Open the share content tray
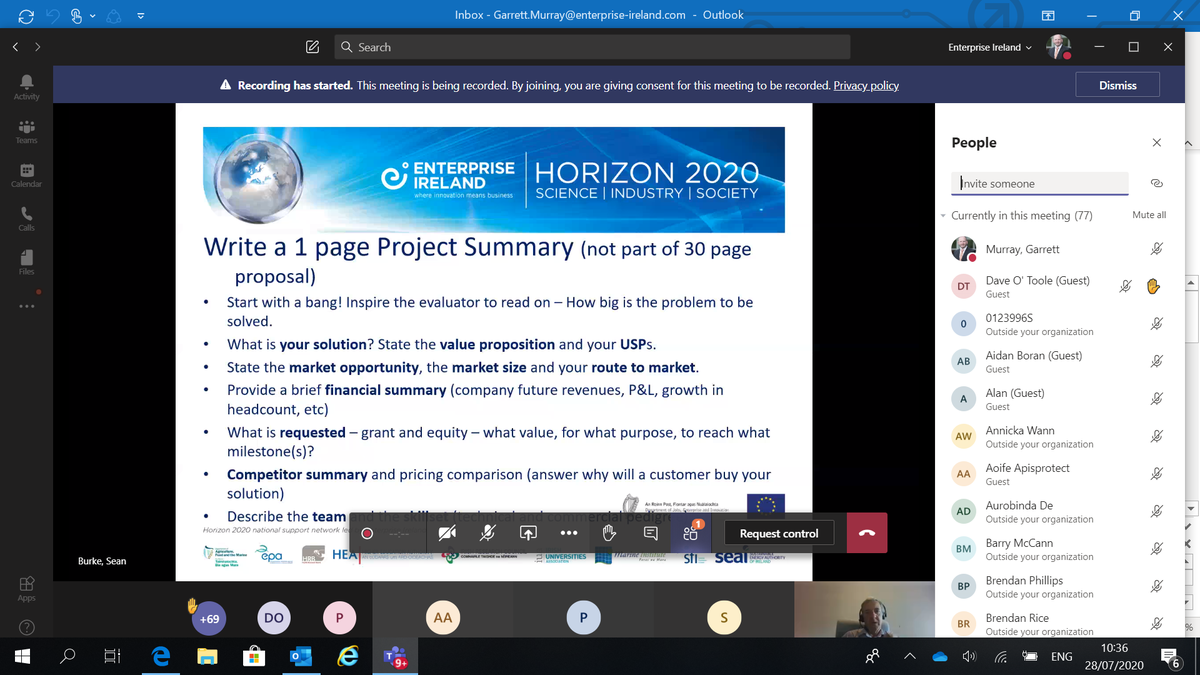Viewport: 1200px width, 675px height. point(528,534)
